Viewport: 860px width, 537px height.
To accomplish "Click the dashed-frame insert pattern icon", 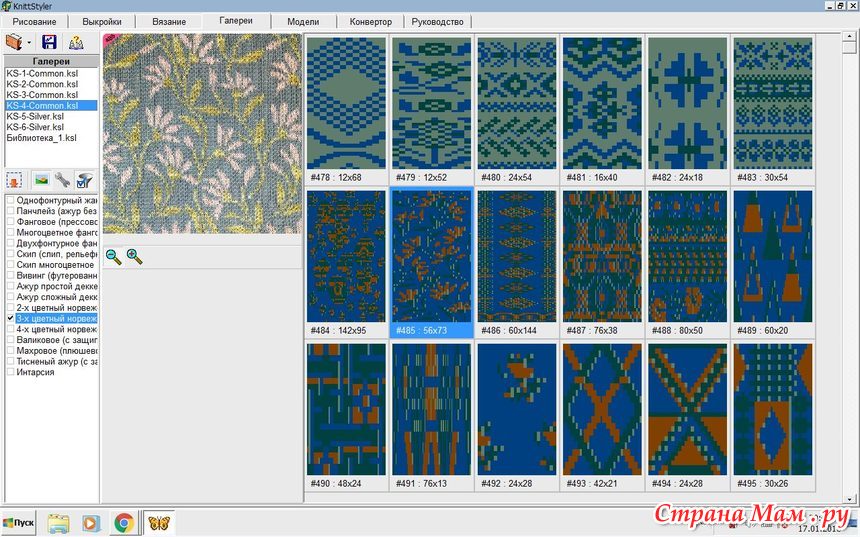I will (x=15, y=180).
